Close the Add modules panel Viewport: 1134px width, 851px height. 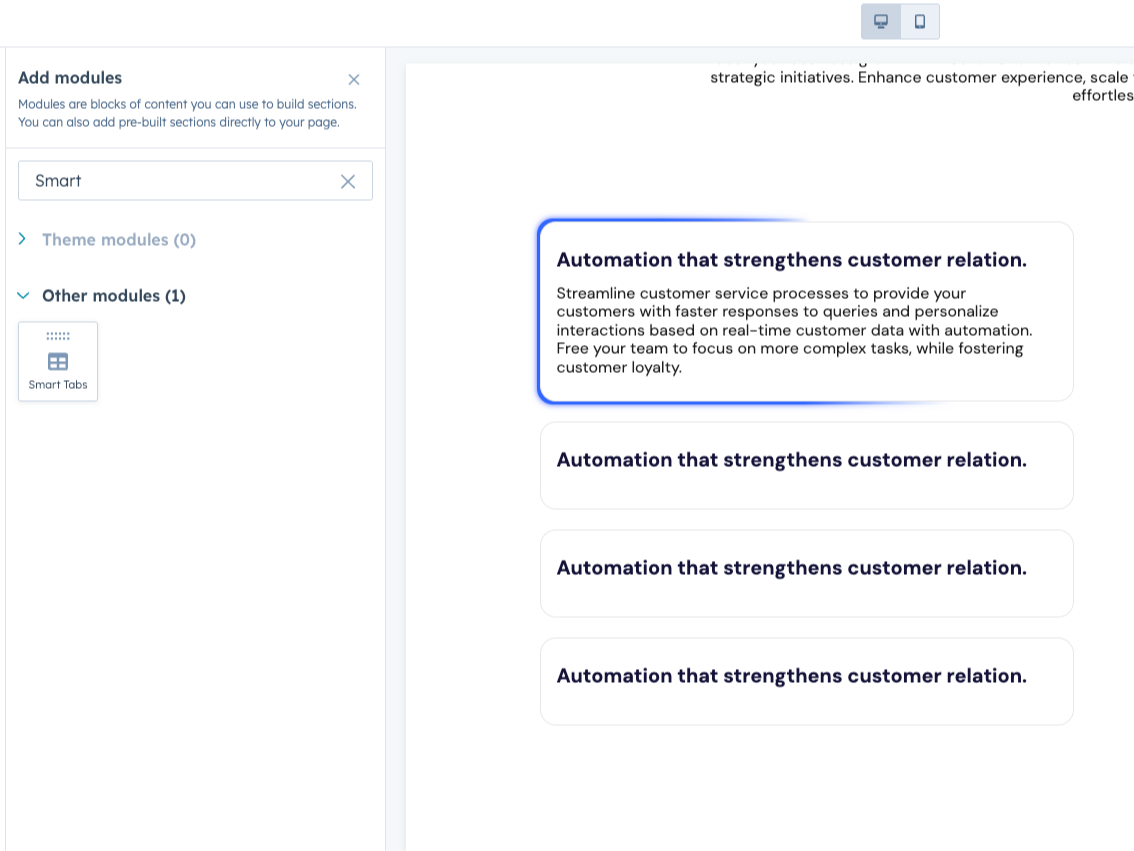tap(354, 78)
